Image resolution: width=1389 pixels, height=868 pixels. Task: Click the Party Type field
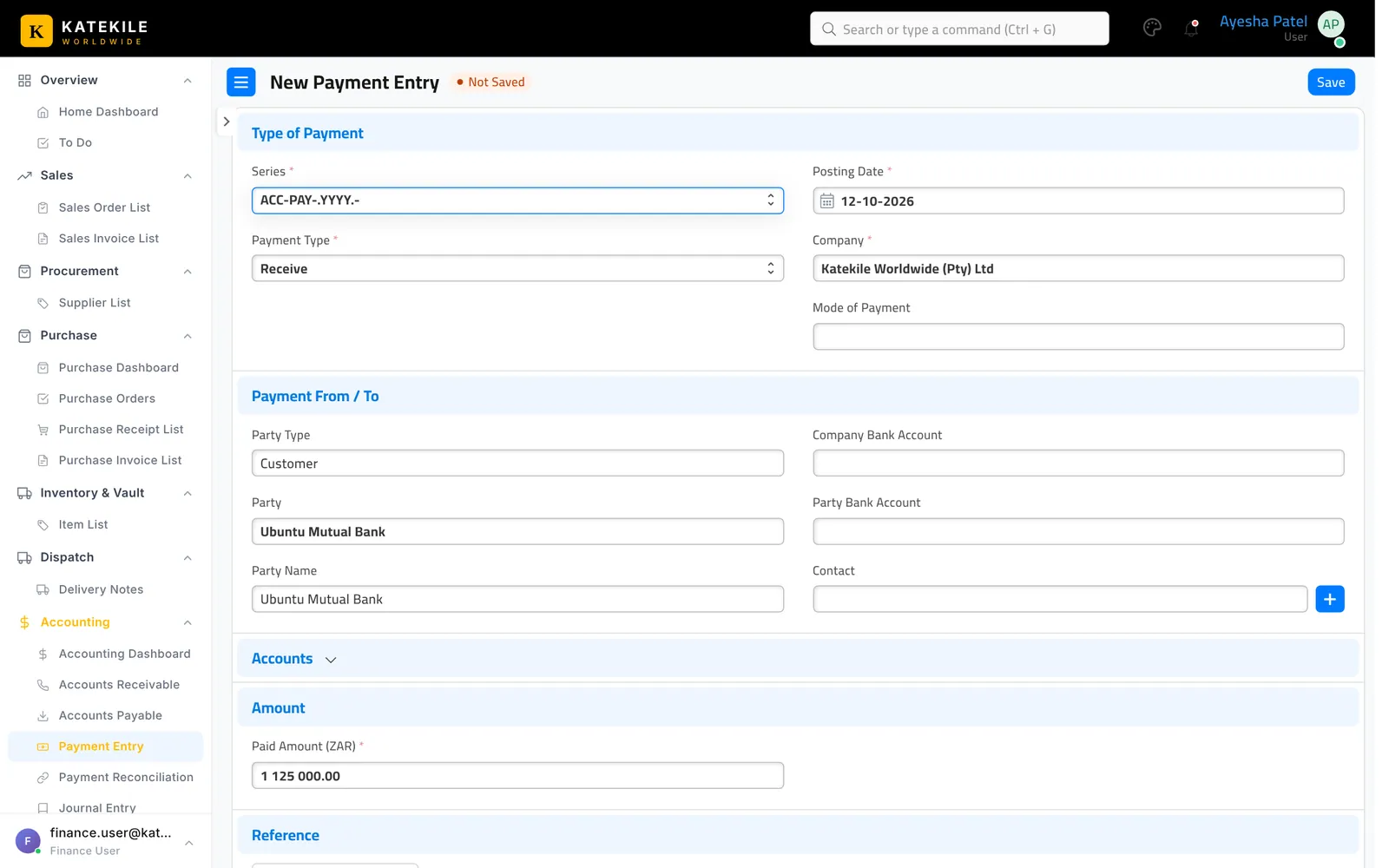pos(517,463)
